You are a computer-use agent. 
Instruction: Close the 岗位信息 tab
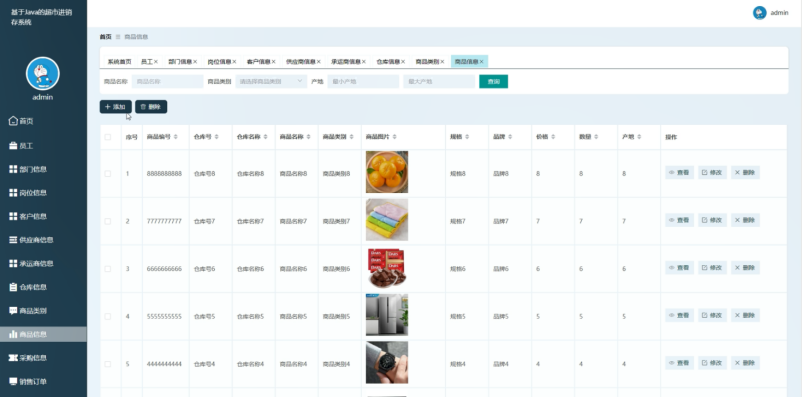click(234, 61)
